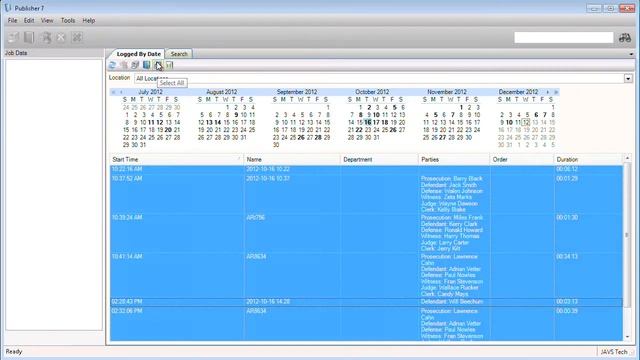Click the session list scrollbar down arrow

pos(627,337)
